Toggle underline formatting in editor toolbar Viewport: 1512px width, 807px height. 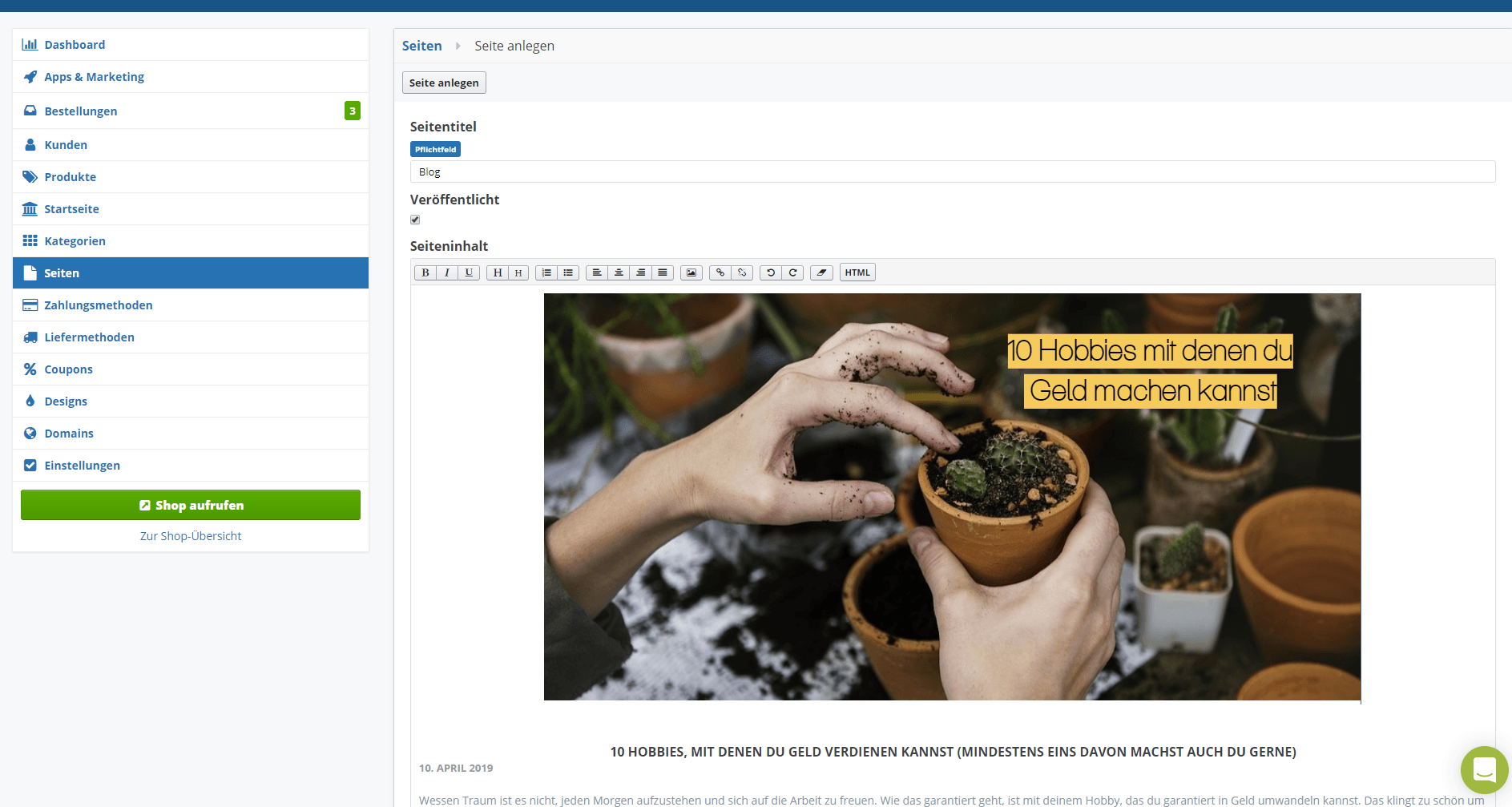coord(469,272)
